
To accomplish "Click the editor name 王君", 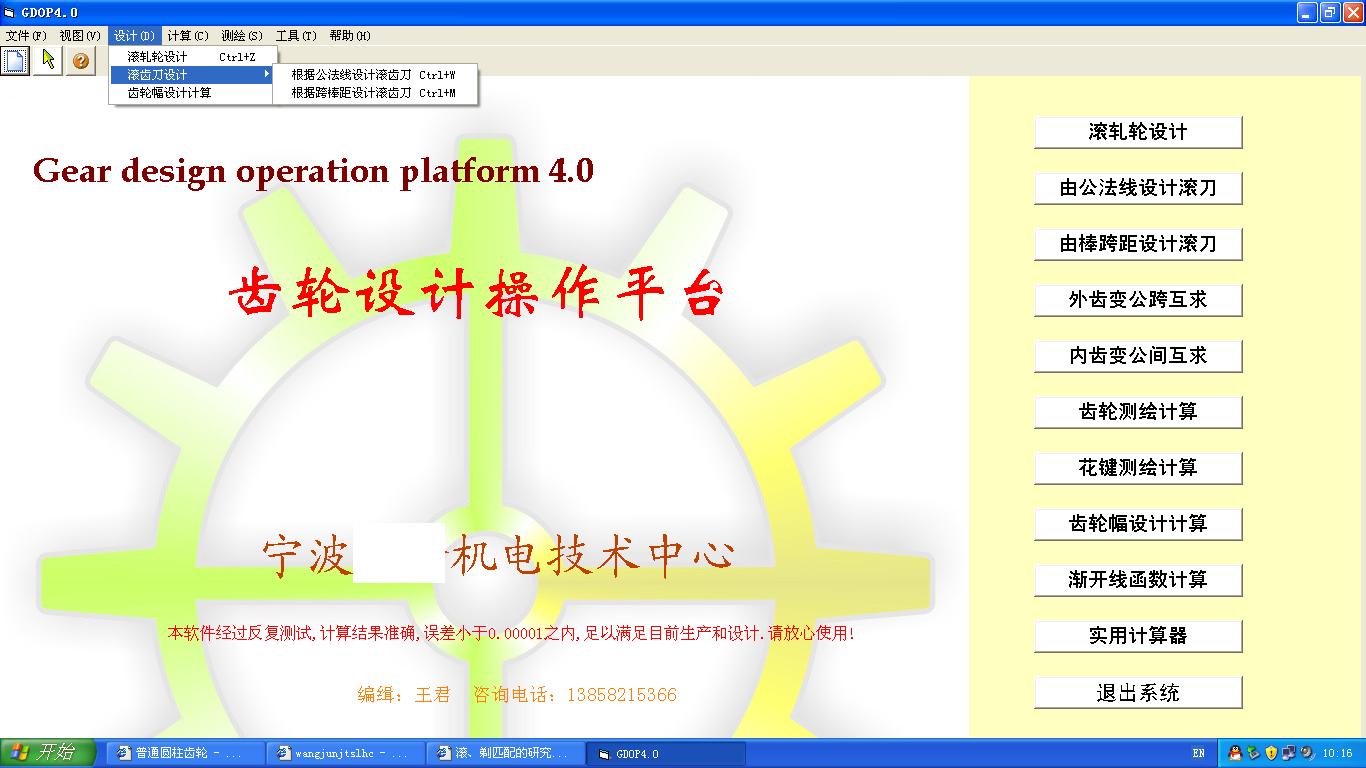I will [x=432, y=694].
